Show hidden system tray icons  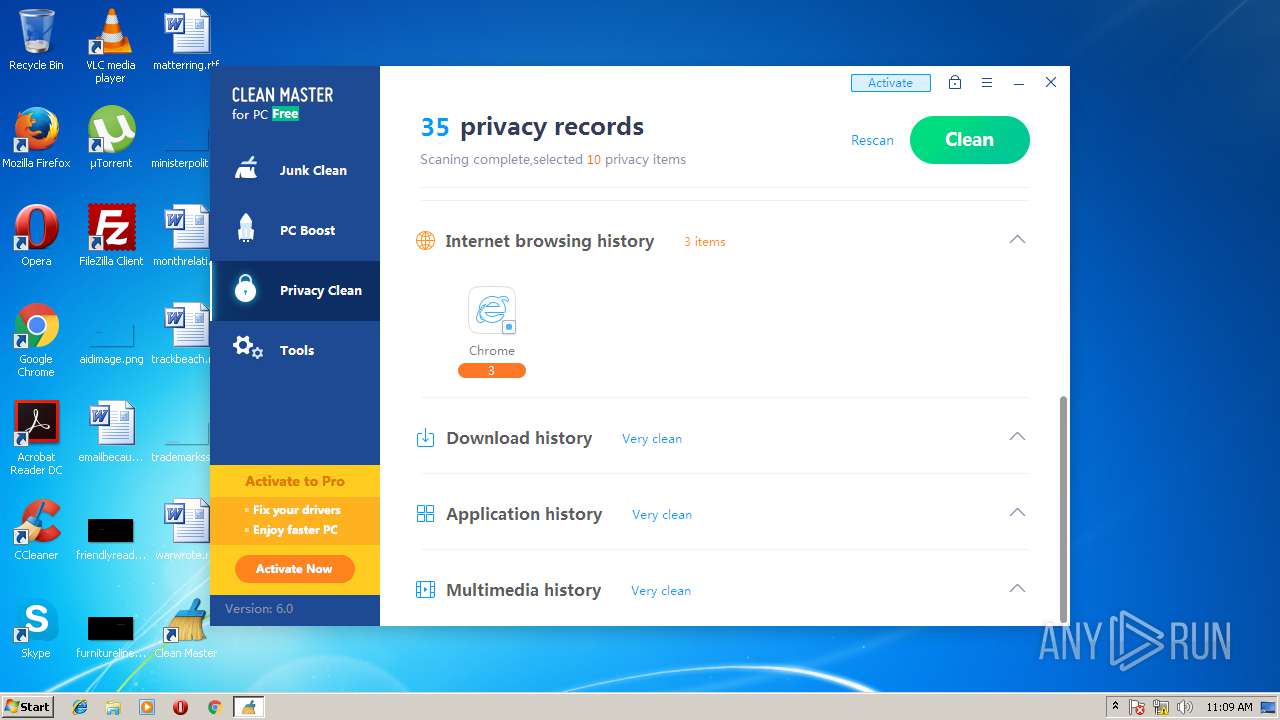coord(1115,707)
